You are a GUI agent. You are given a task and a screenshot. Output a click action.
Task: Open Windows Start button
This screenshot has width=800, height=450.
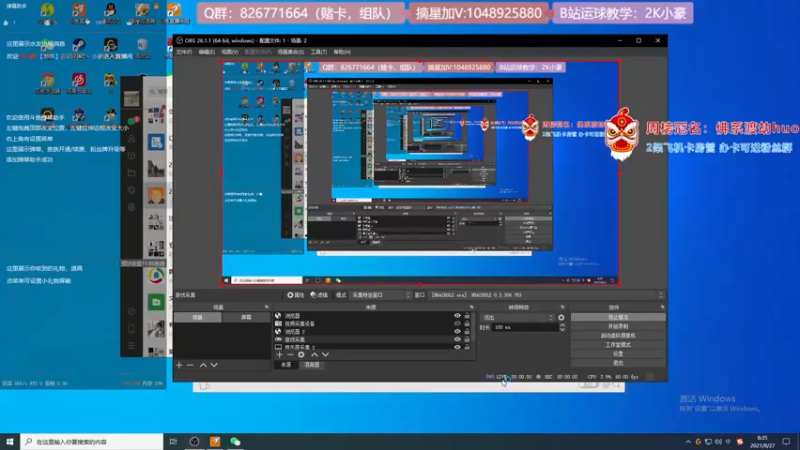(10, 442)
